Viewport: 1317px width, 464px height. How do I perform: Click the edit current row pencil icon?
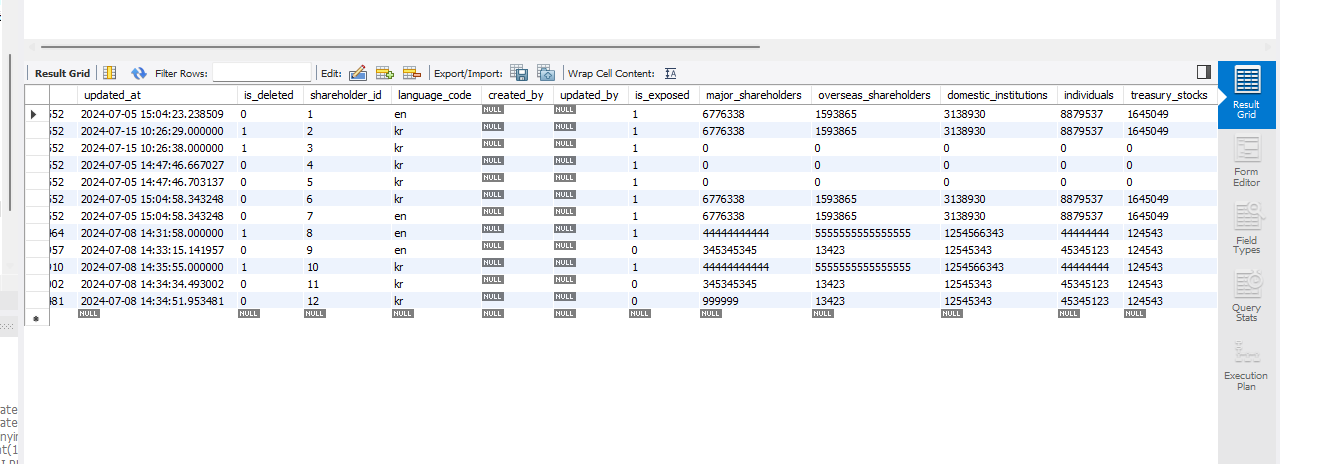coord(358,73)
